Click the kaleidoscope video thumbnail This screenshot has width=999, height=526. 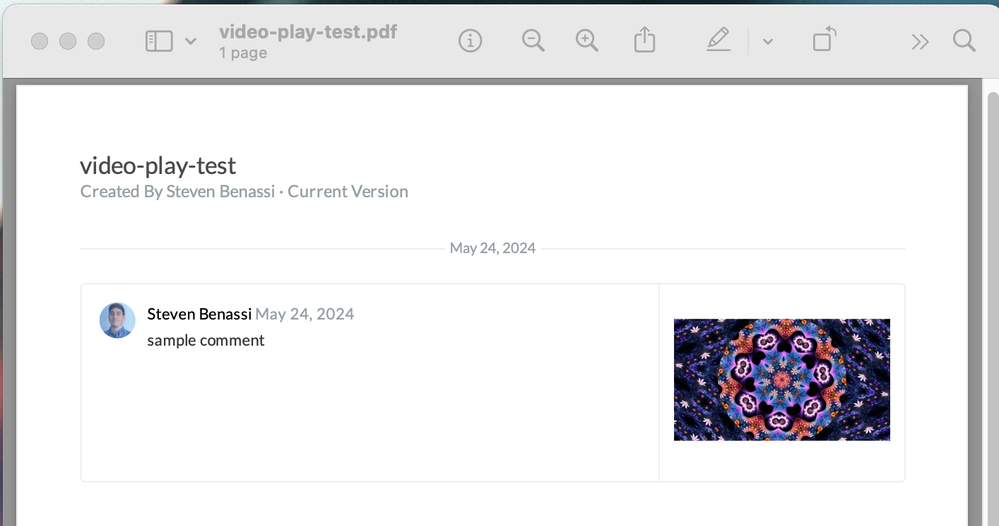(x=782, y=380)
